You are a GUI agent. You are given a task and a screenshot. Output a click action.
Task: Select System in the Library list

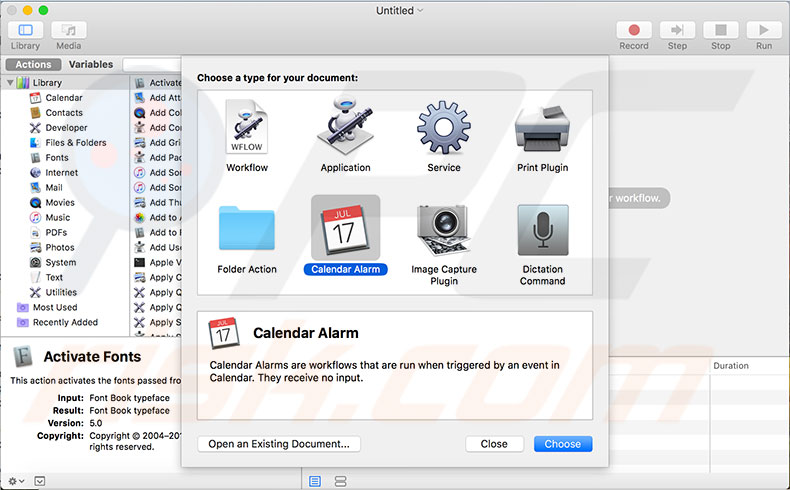coord(60,262)
